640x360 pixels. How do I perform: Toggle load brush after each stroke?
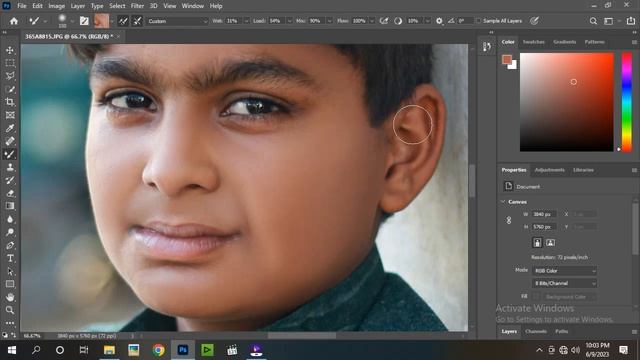[123, 21]
